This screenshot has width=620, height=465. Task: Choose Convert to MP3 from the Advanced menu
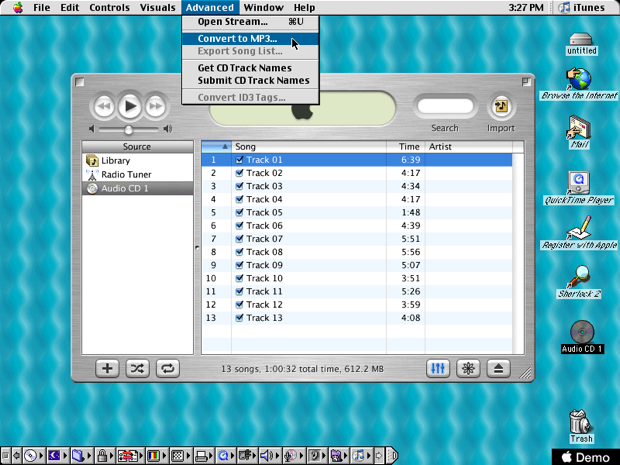pos(250,38)
